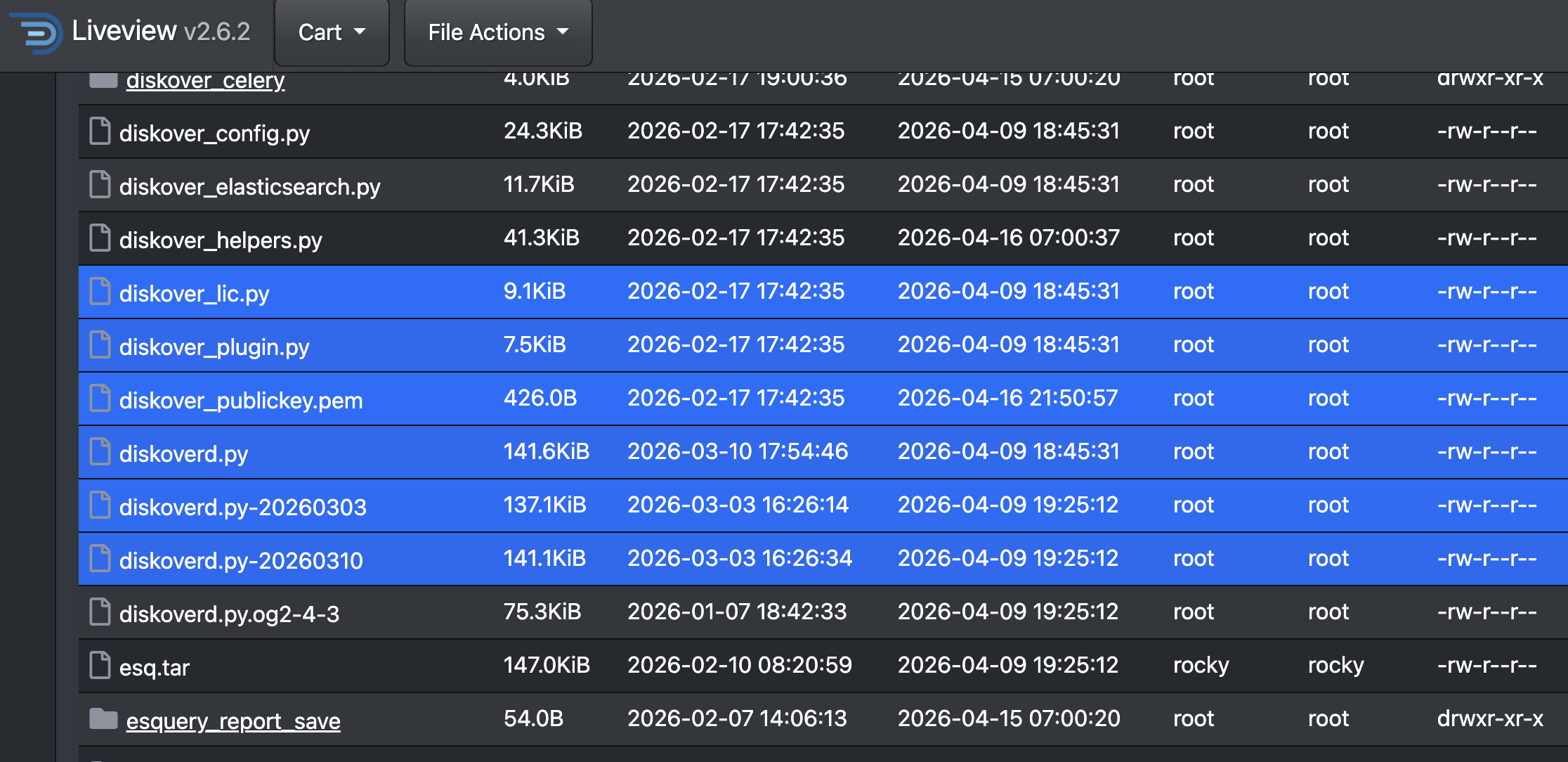The width and height of the screenshot is (1568, 762).
Task: Select the diskoverd.py-20260303 file name
Action: click(x=243, y=507)
